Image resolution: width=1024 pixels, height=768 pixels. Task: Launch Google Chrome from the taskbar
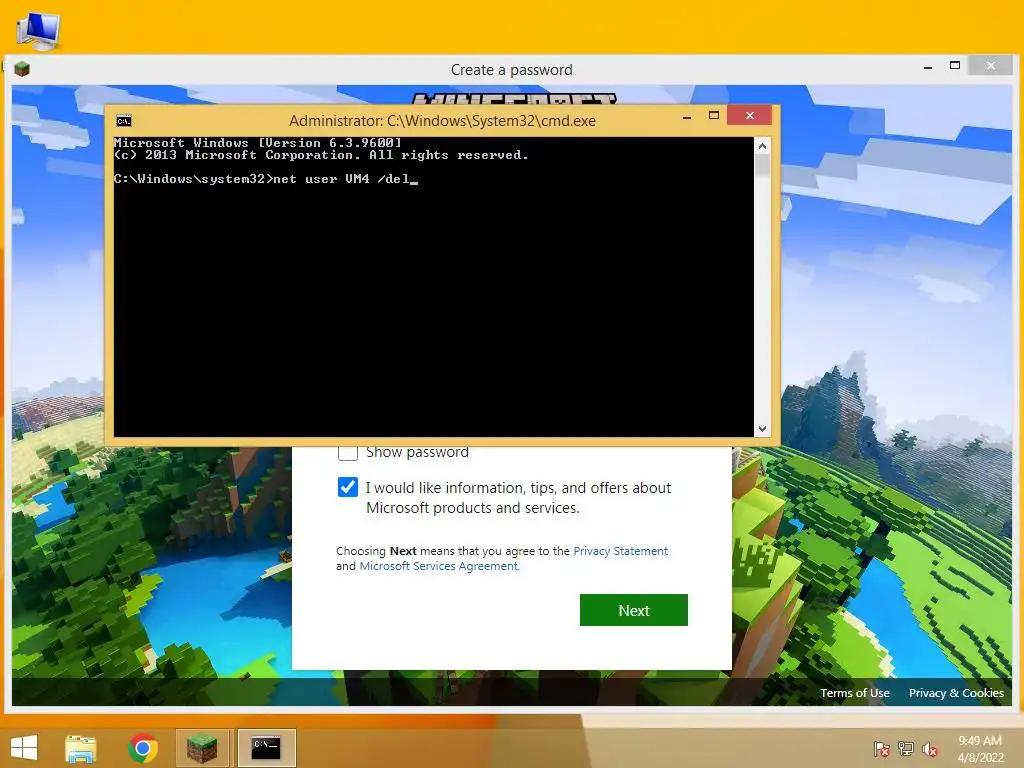142,748
